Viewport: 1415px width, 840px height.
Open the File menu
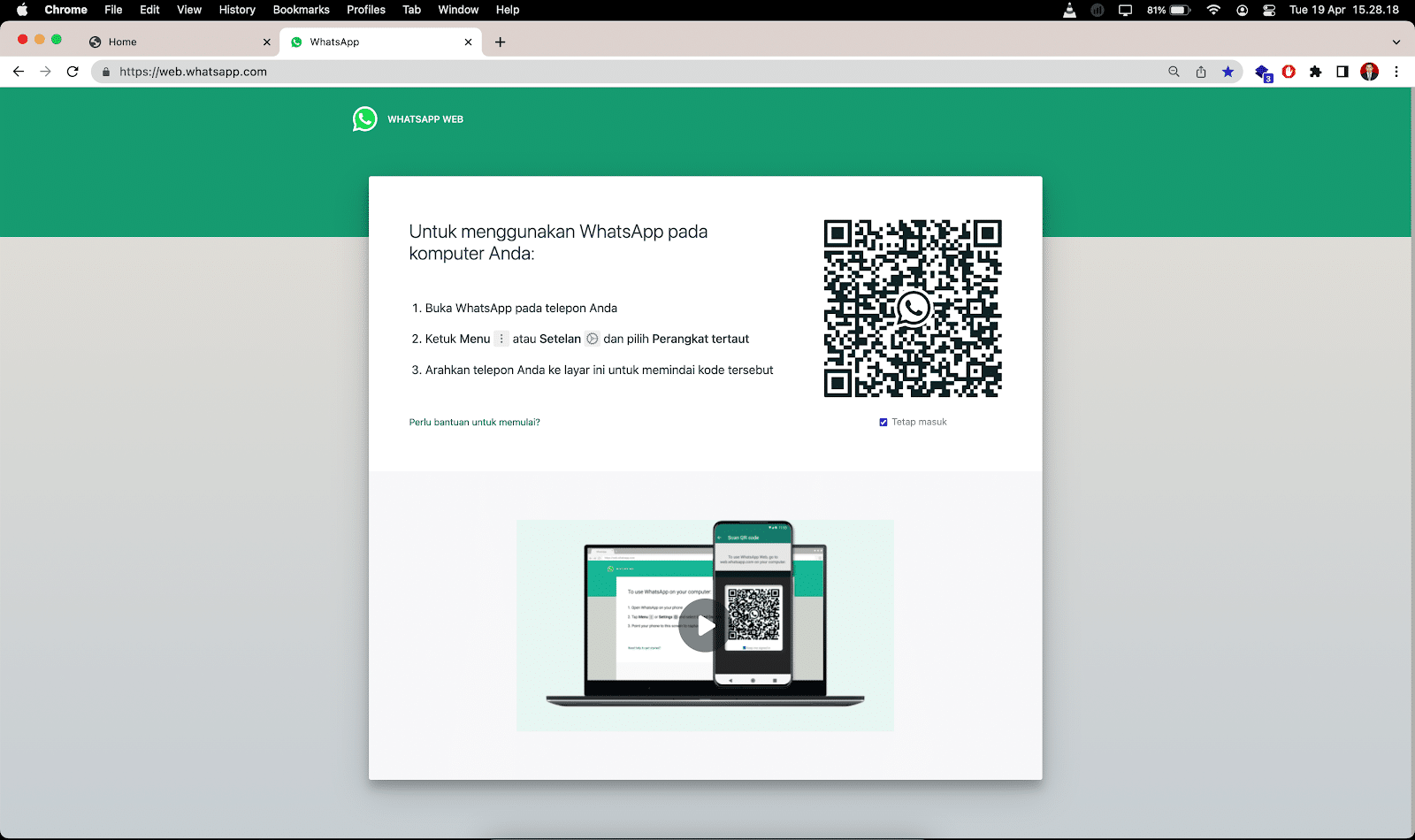113,10
